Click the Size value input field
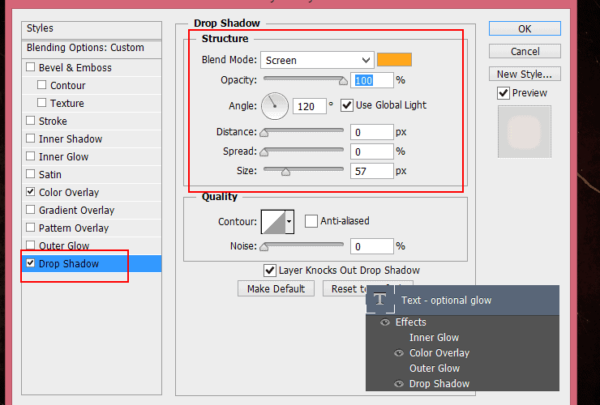Image resolution: width=600 pixels, height=405 pixels. click(371, 172)
